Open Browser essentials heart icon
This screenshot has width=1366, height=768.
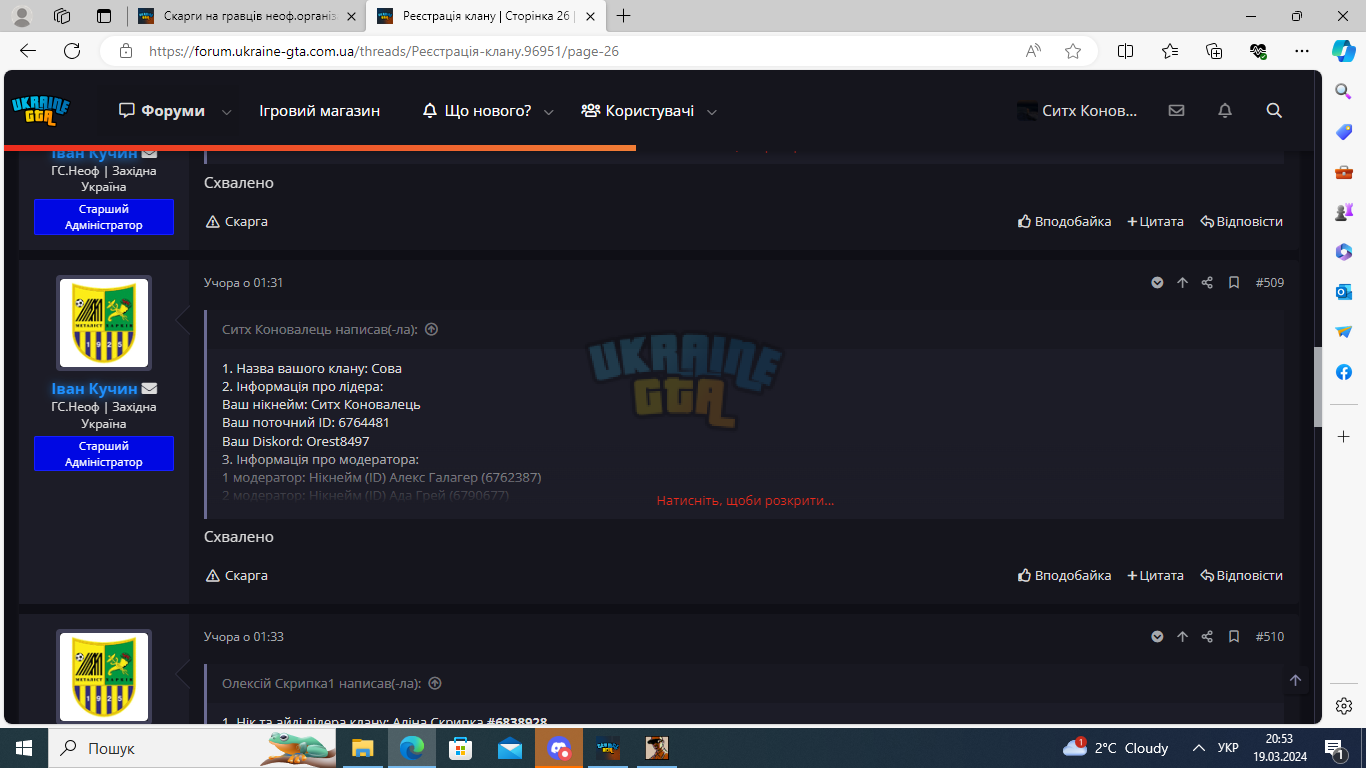pos(1258,51)
